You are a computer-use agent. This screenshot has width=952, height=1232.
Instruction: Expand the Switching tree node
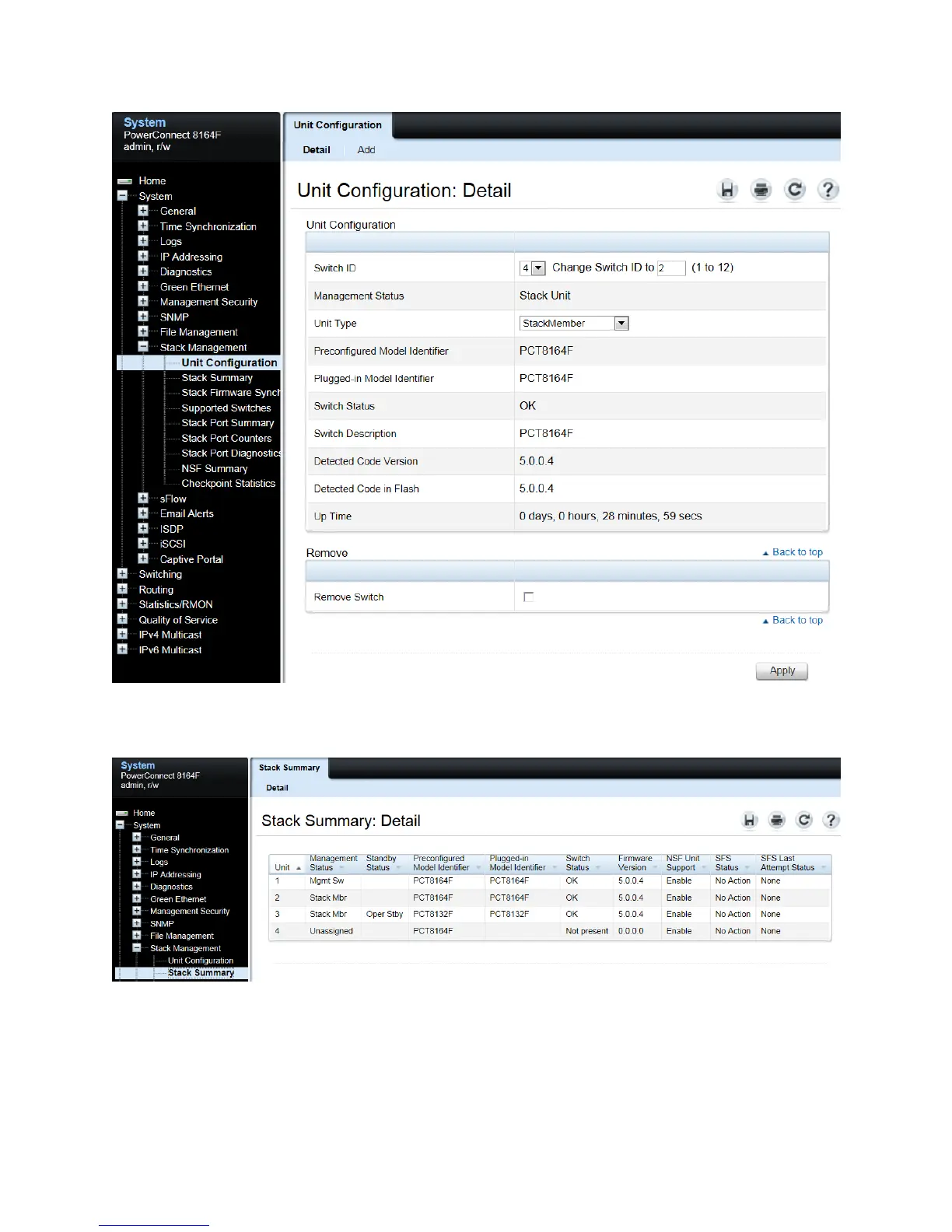click(x=122, y=574)
